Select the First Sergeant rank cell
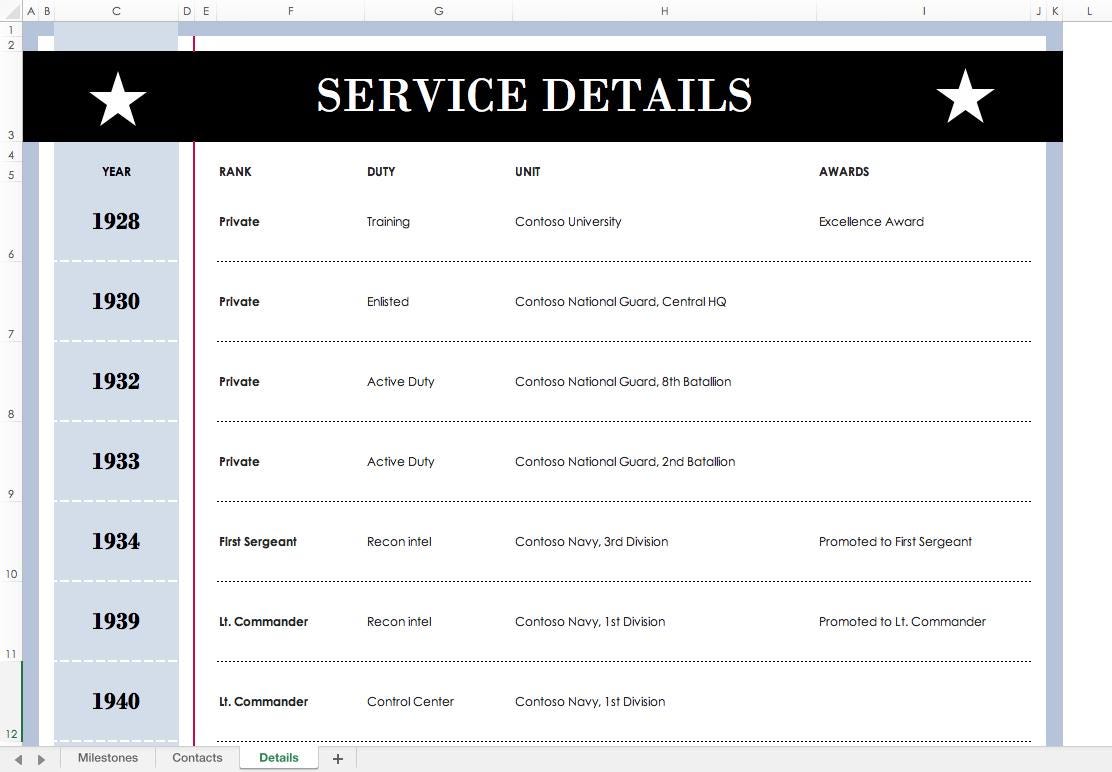1112x772 pixels. (258, 541)
